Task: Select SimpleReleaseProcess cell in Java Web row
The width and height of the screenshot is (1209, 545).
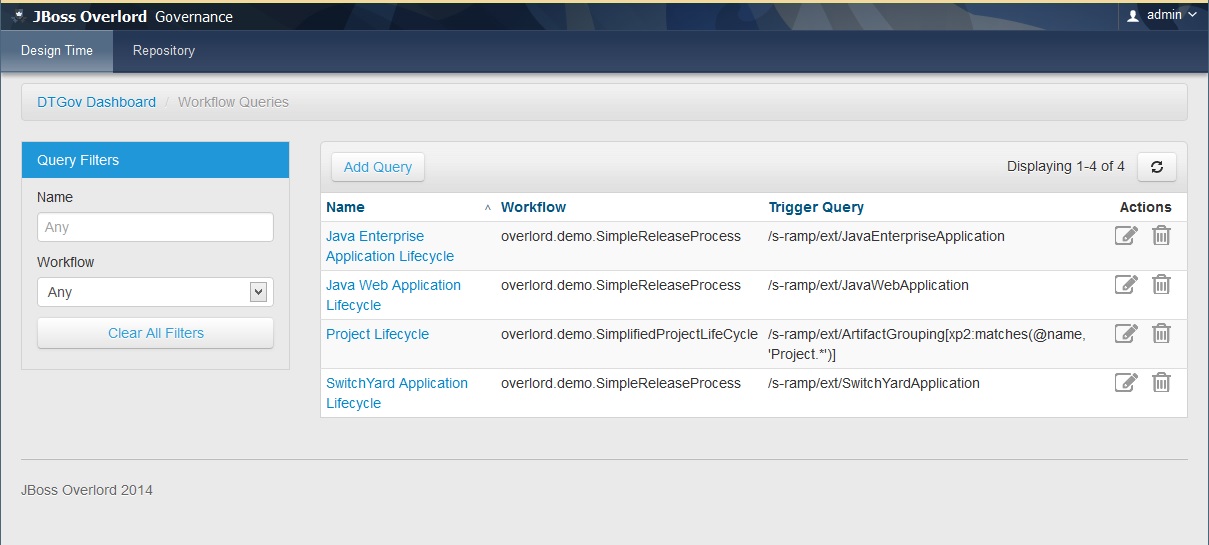Action: click(621, 285)
